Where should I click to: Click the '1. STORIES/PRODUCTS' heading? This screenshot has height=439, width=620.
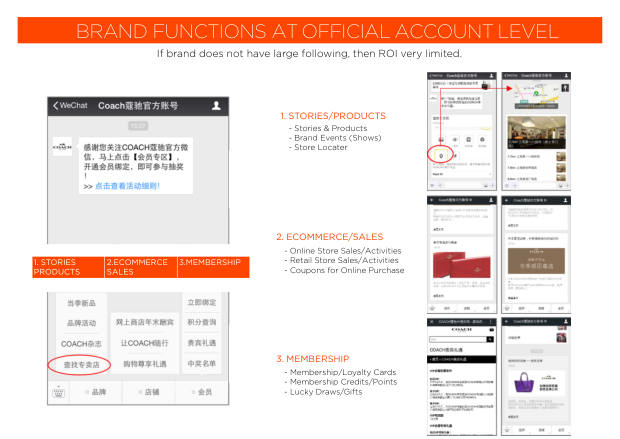pos(333,116)
